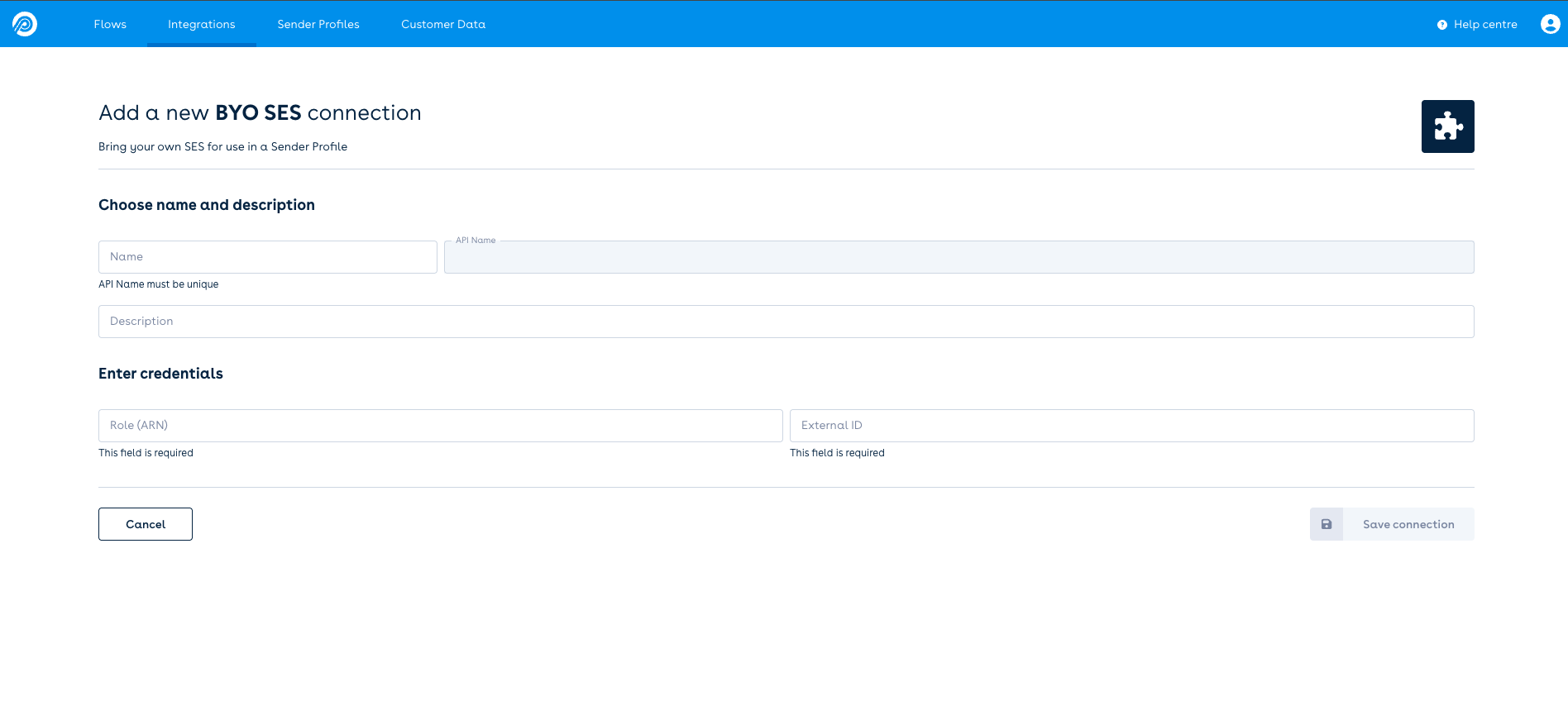Viewport: 1568px width, 701px height.
Task: Open the Help centre link
Action: [x=1485, y=24]
